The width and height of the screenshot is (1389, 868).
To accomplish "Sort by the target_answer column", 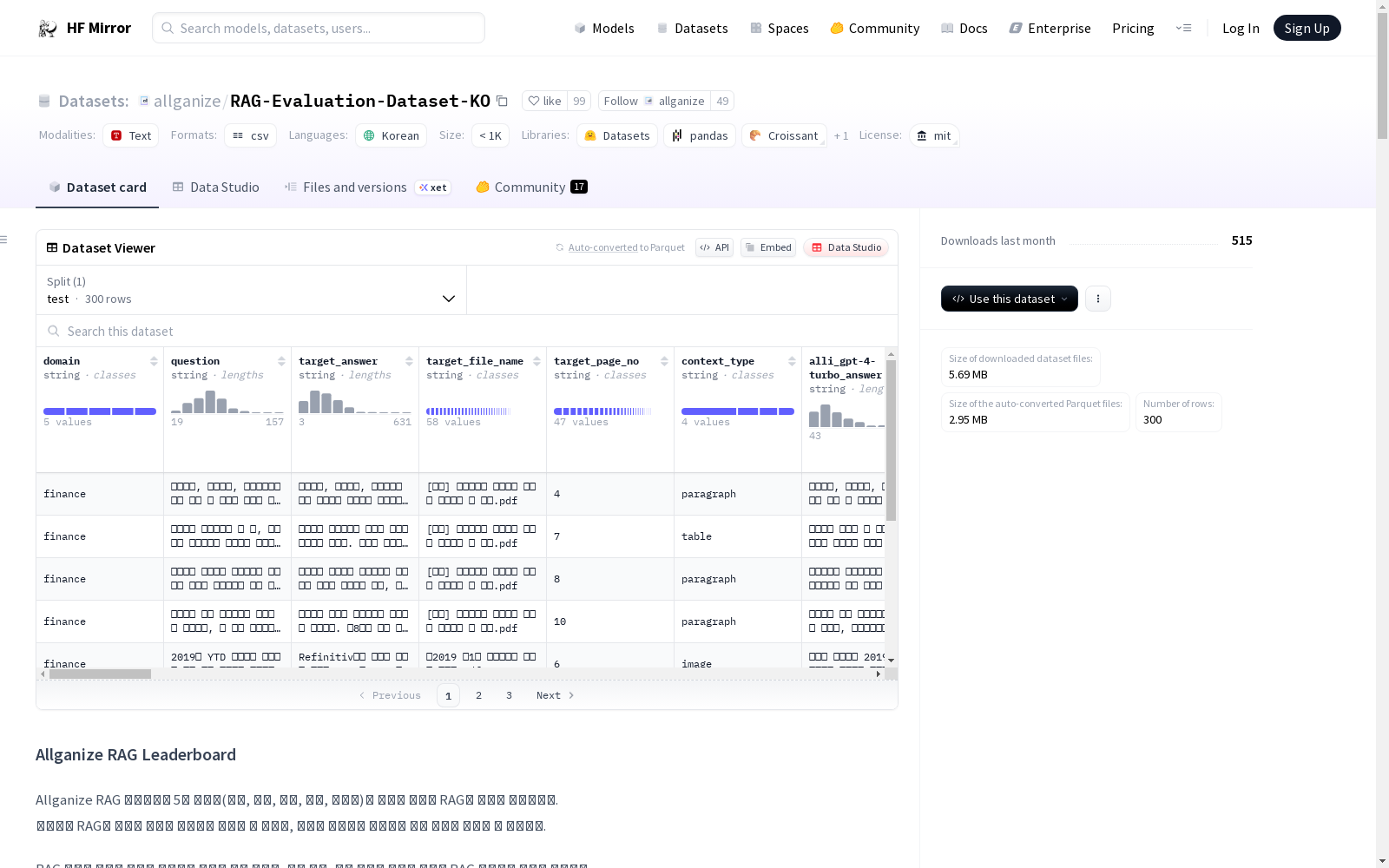I will (409, 361).
